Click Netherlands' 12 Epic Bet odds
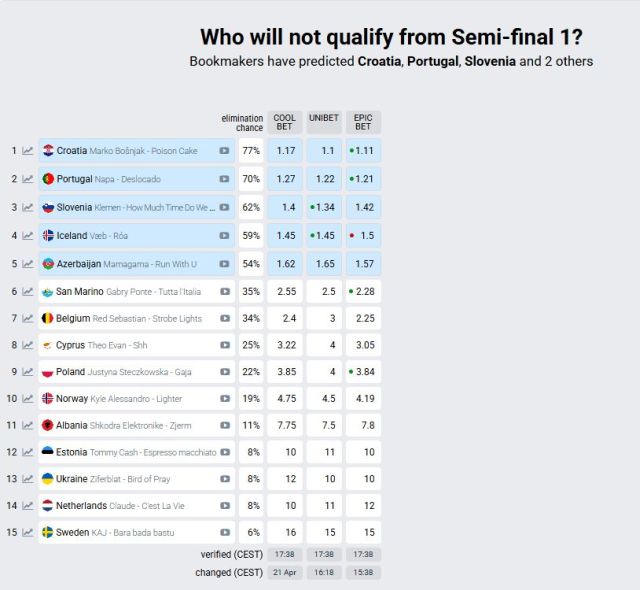 click(363, 506)
